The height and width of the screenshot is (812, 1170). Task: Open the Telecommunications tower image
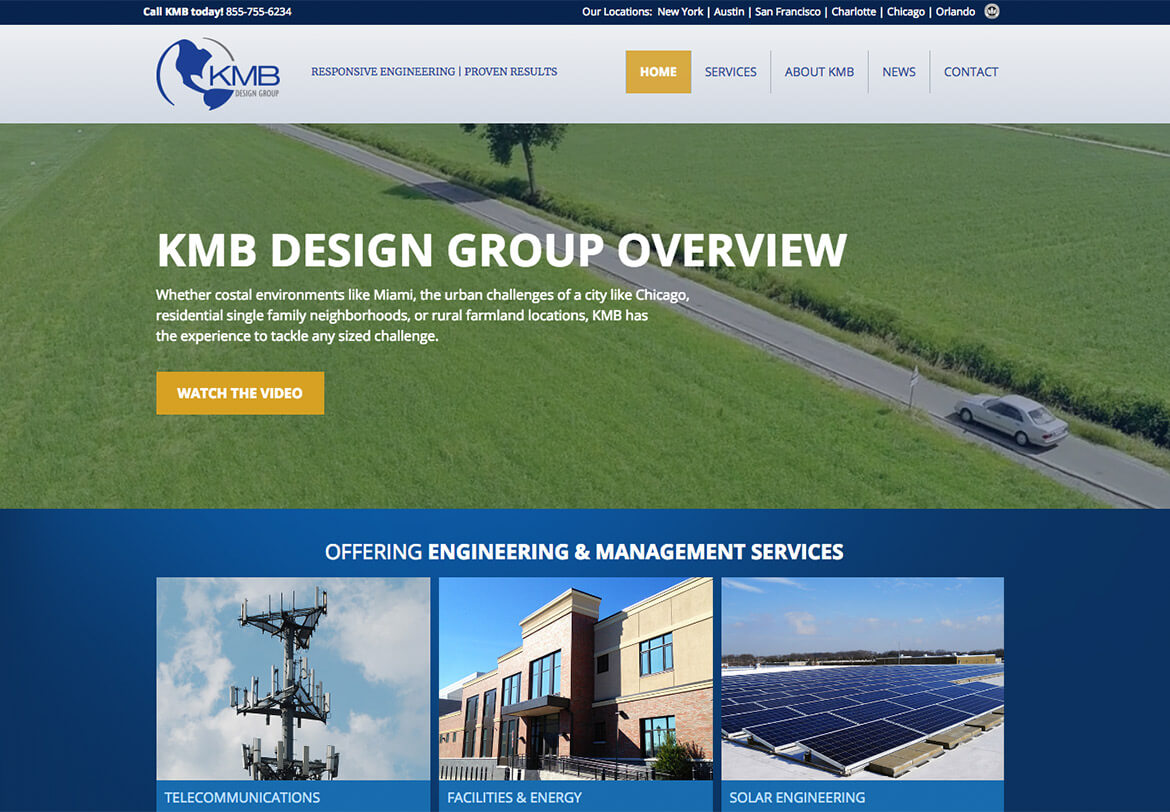click(293, 678)
